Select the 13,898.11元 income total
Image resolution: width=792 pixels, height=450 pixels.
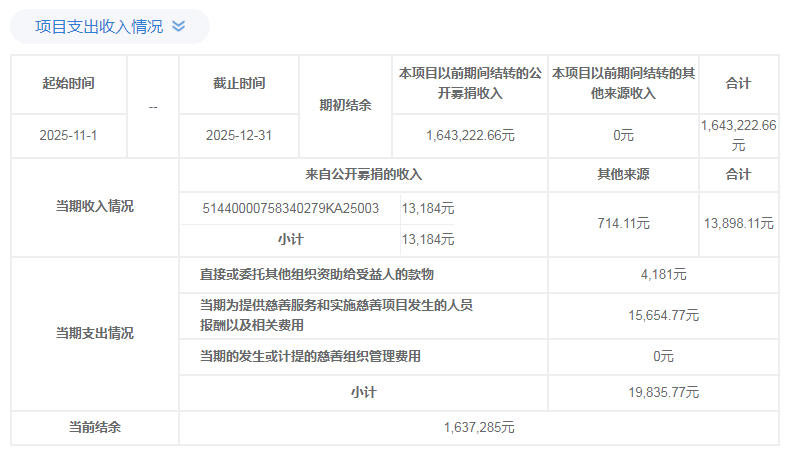738,223
